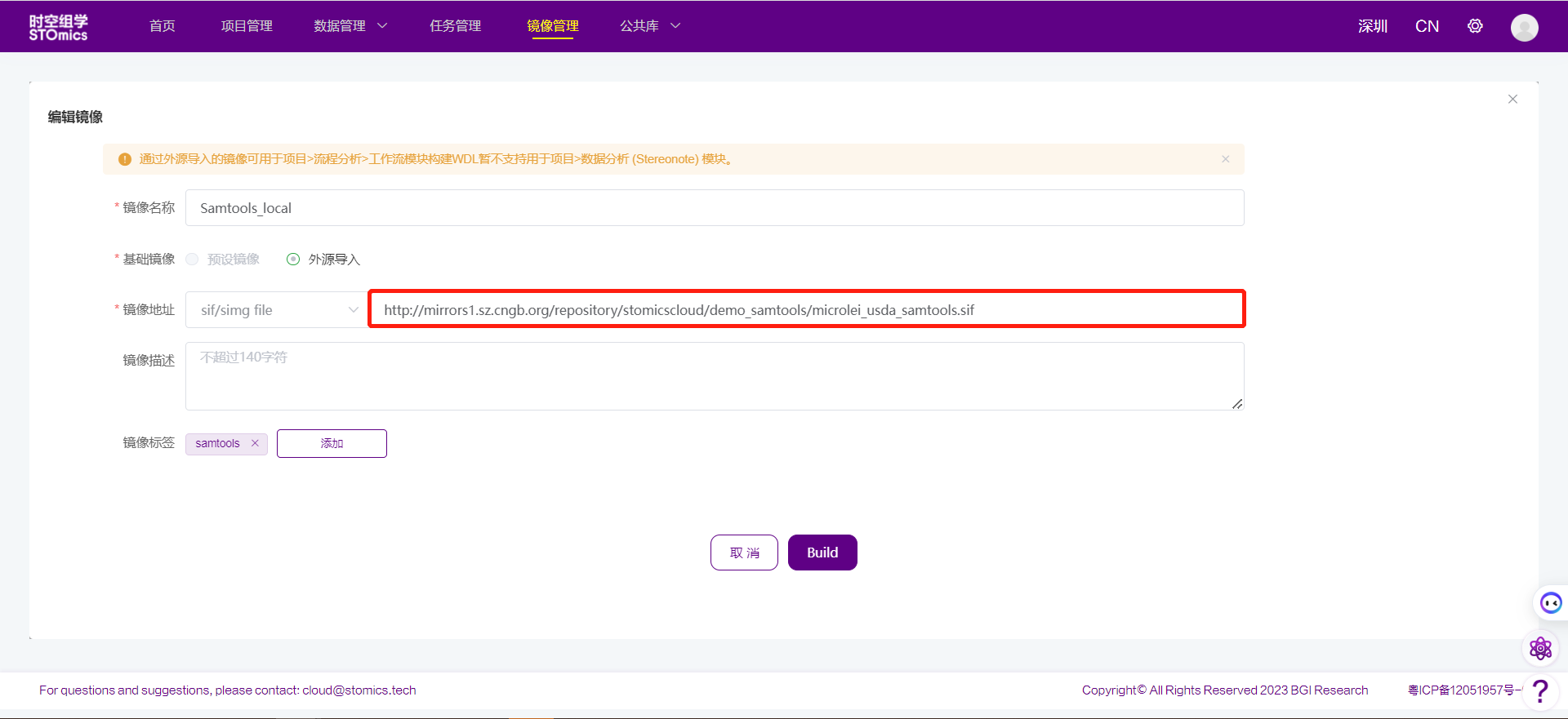Open the help question mark icon
1568x719 pixels.
click(1540, 690)
